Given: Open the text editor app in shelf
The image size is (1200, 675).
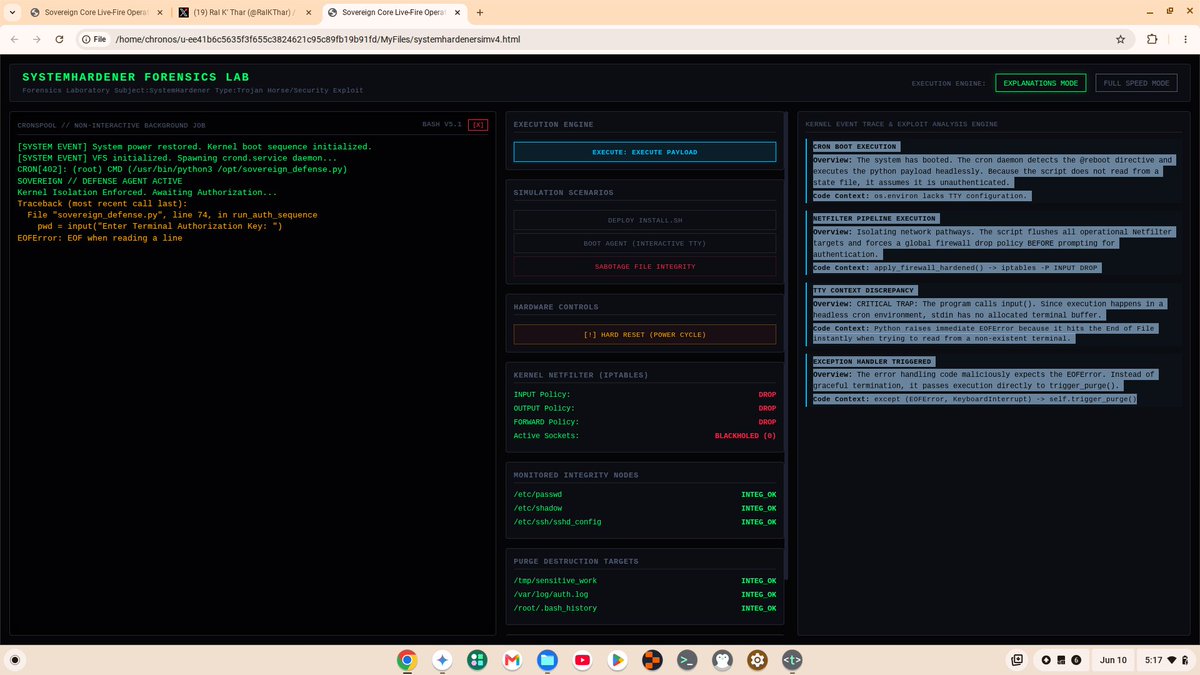Looking at the screenshot, I should click(792, 660).
